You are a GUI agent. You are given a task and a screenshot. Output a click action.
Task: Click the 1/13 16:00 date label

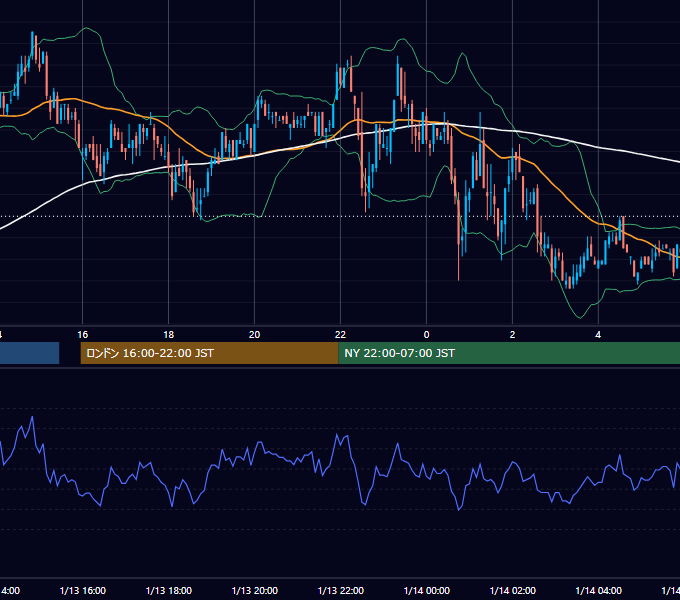click(82, 590)
